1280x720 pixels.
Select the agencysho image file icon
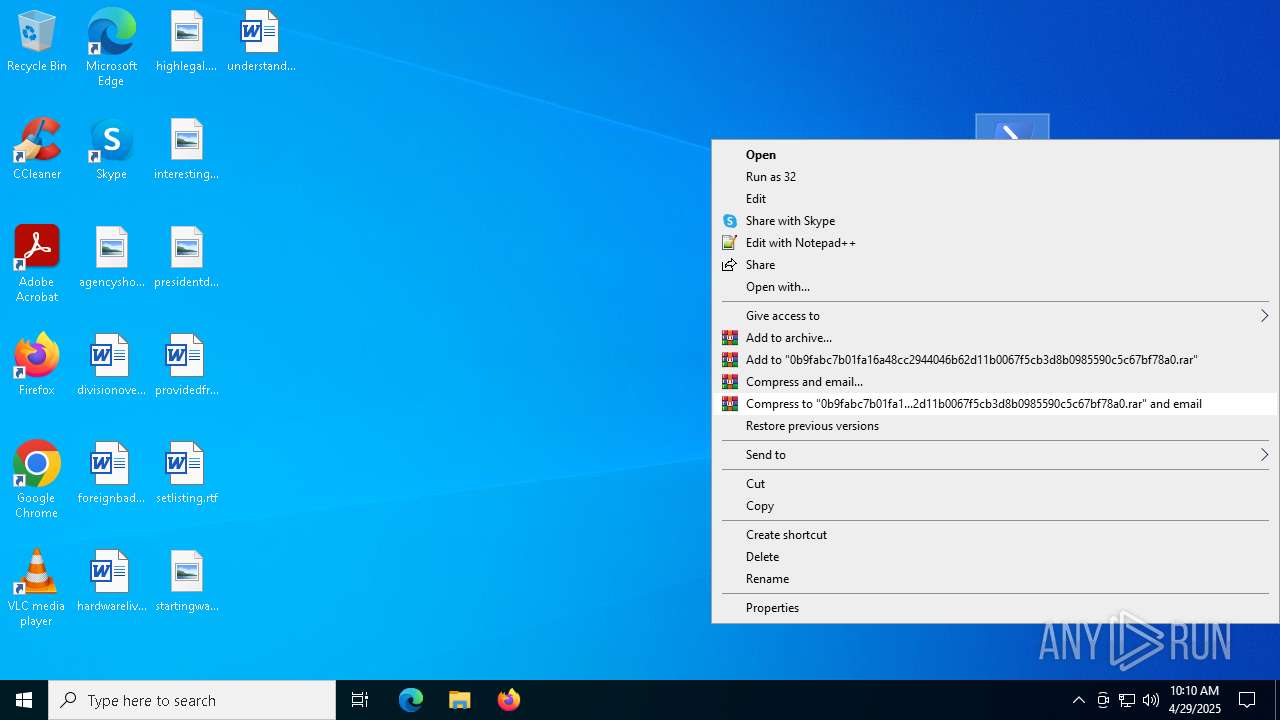click(x=111, y=258)
